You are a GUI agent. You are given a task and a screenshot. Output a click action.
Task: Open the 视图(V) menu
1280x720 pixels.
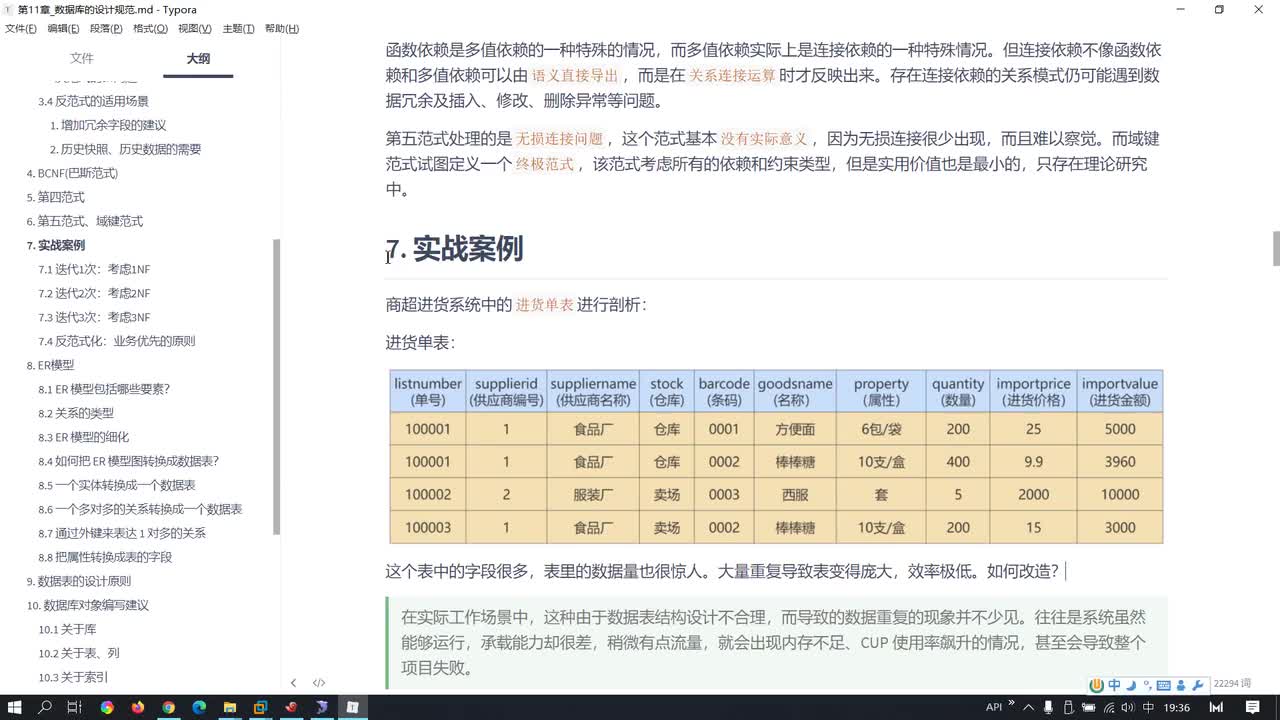[x=194, y=29]
